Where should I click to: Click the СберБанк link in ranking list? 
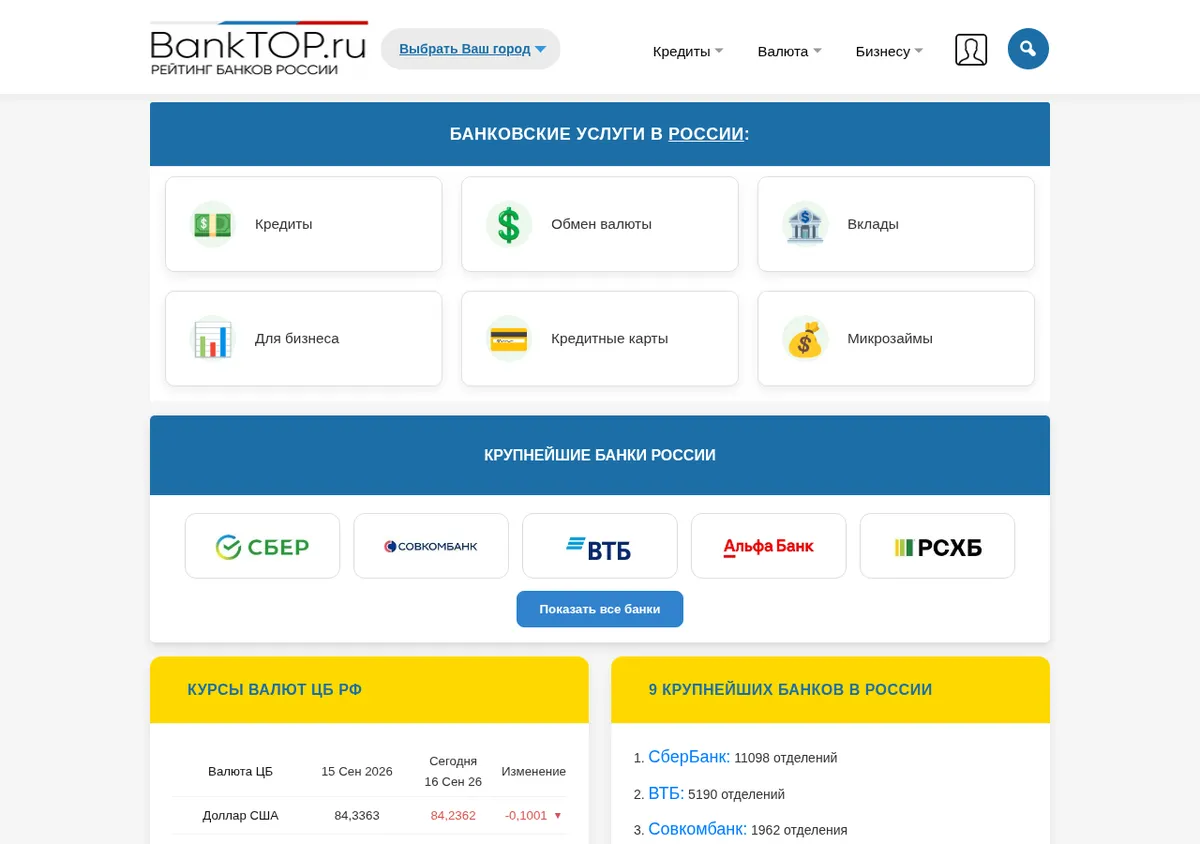coord(689,757)
